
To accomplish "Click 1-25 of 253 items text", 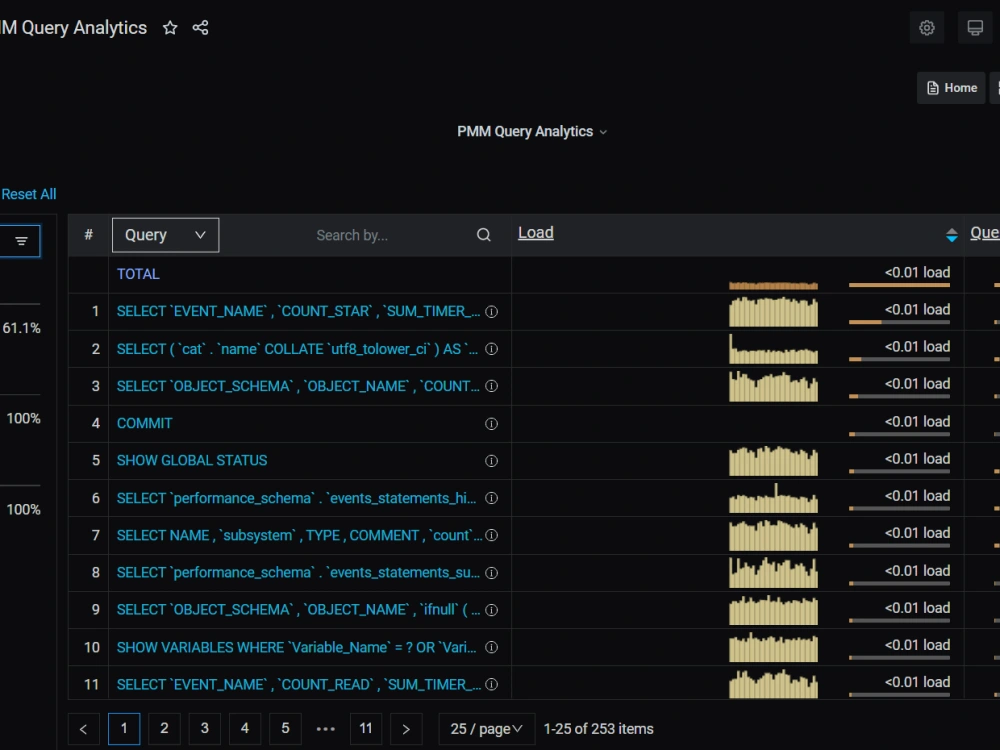I will [598, 729].
